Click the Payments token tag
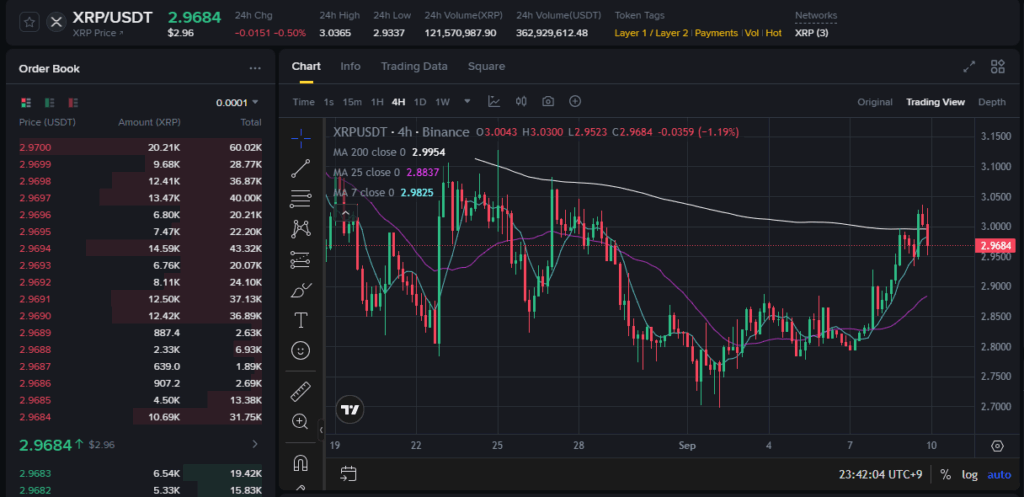1024x497 pixels. click(x=716, y=33)
